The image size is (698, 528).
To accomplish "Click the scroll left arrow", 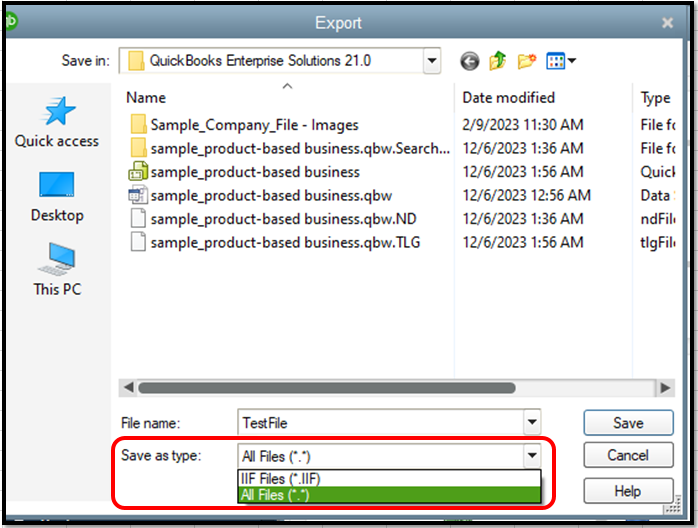I will click(128, 388).
